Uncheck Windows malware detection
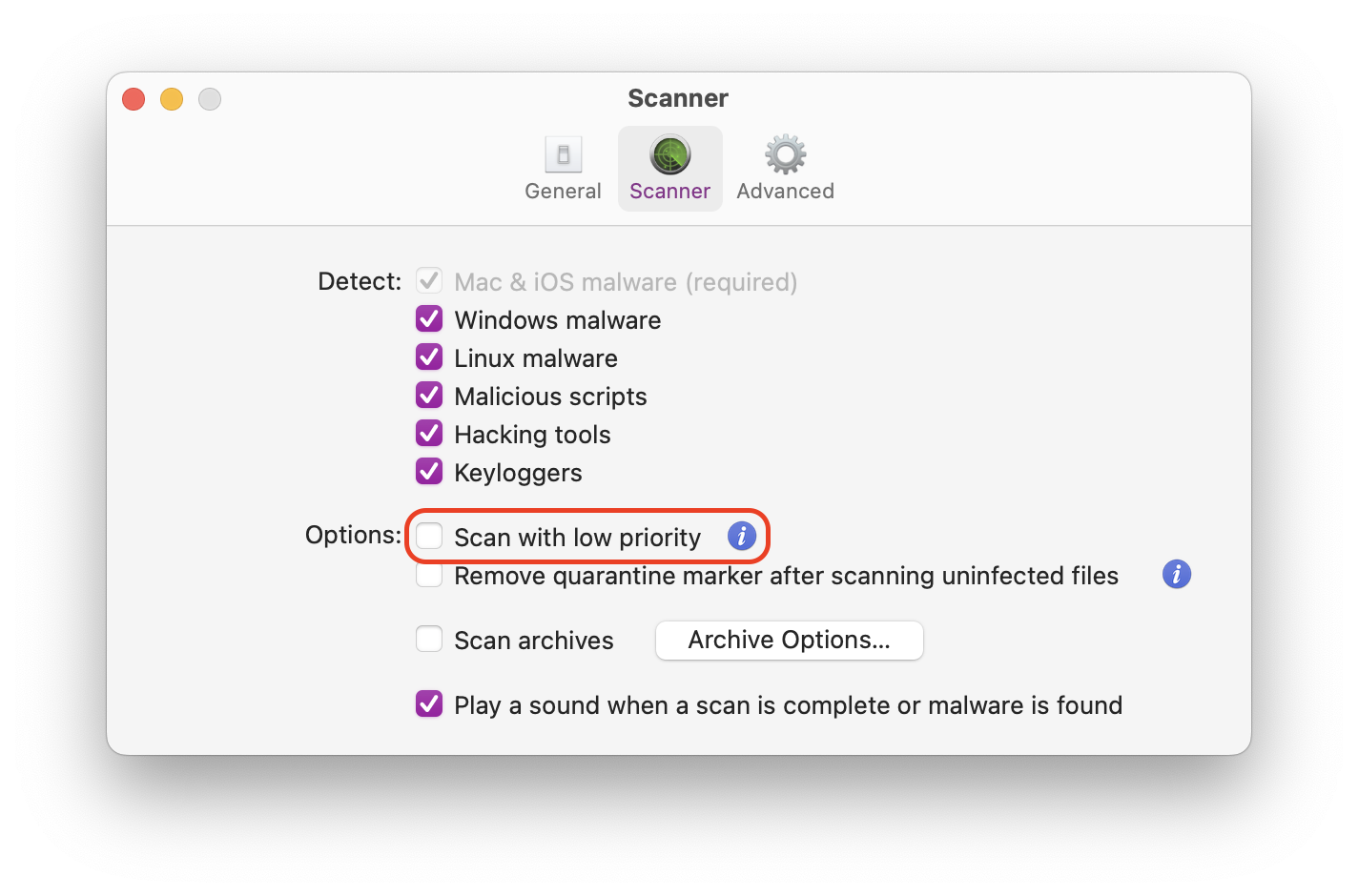The width and height of the screenshot is (1358, 896). 429,318
